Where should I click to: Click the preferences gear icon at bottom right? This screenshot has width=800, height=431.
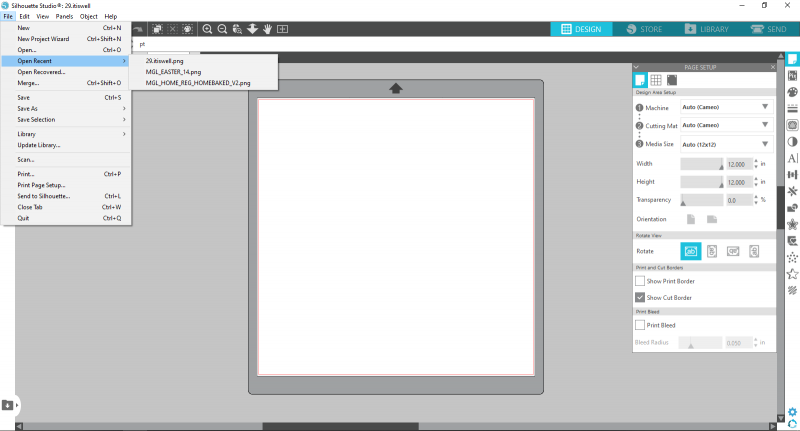793,411
